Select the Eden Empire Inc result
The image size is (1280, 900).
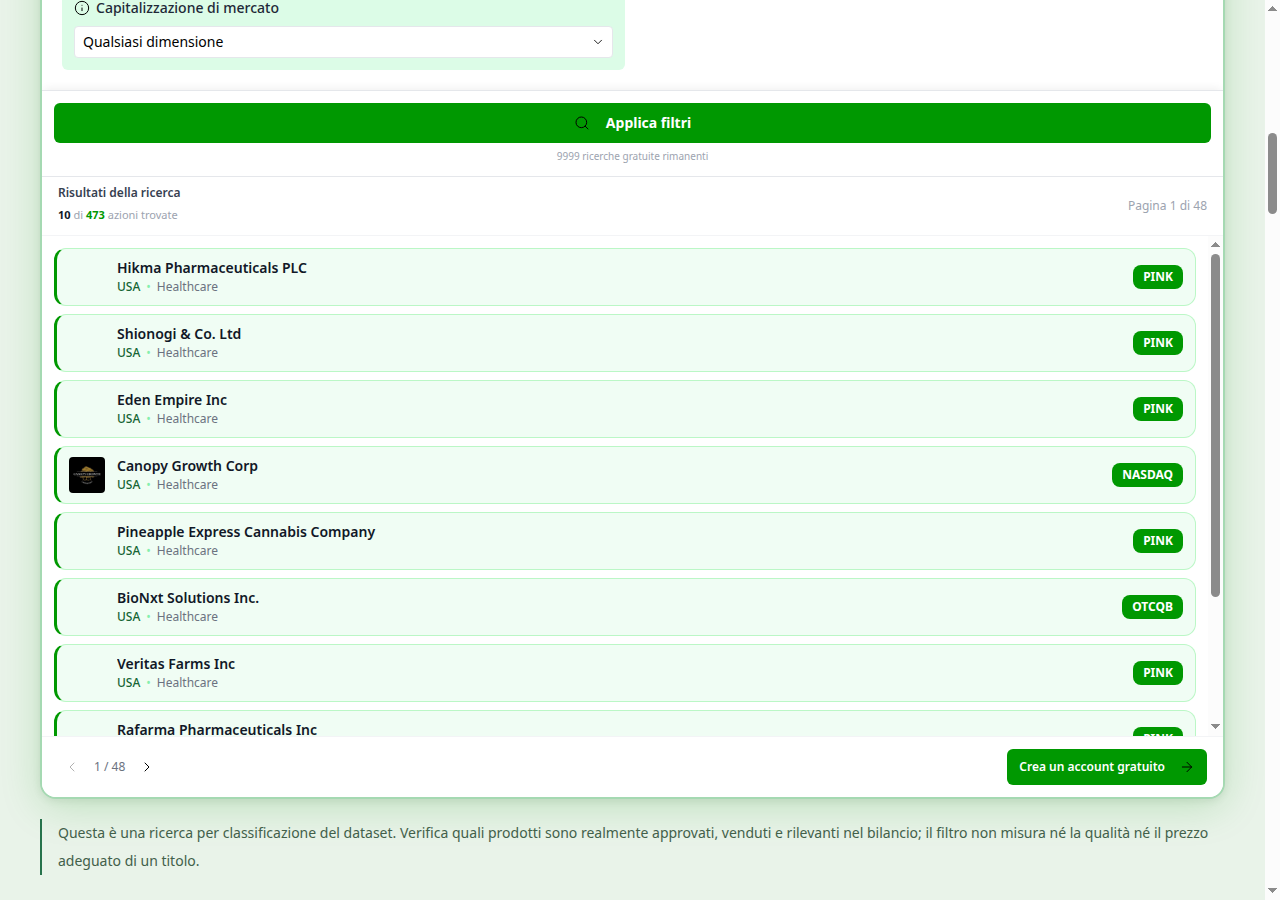point(625,409)
